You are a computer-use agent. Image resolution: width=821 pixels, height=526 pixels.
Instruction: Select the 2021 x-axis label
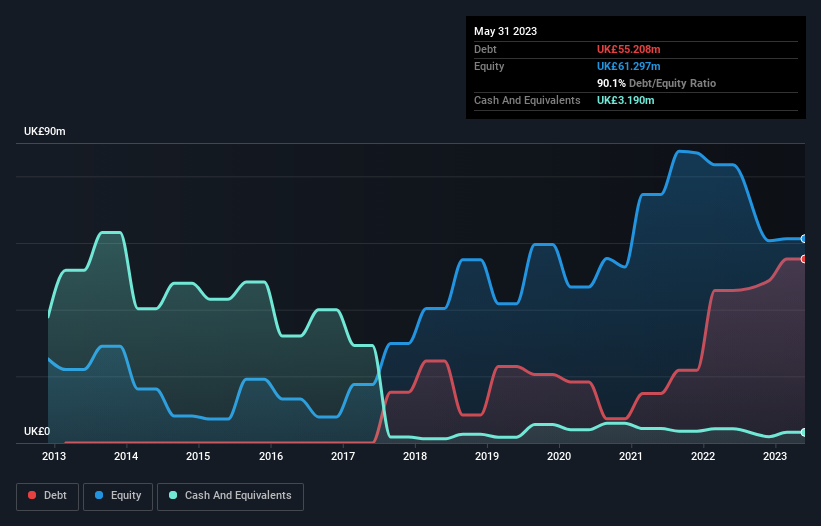click(x=631, y=456)
